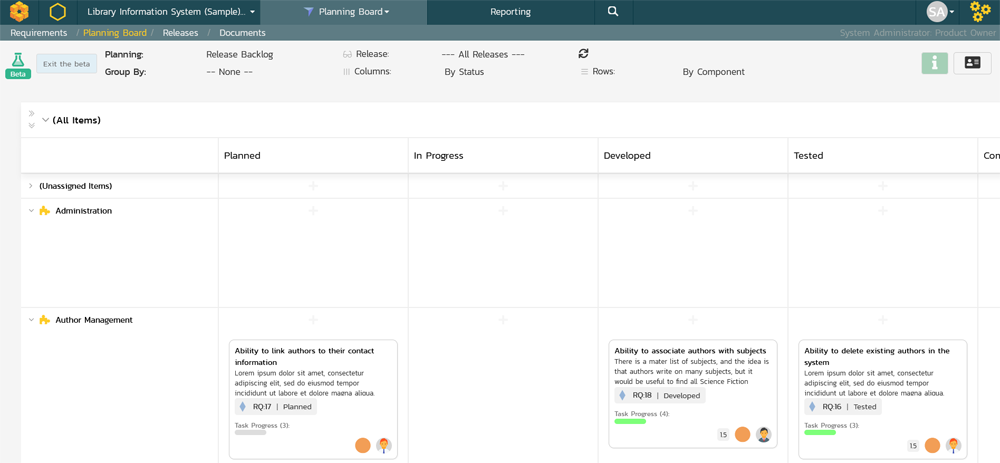This screenshot has height=463, width=1000.
Task: Click the contact card view icon
Action: [x=972, y=63]
